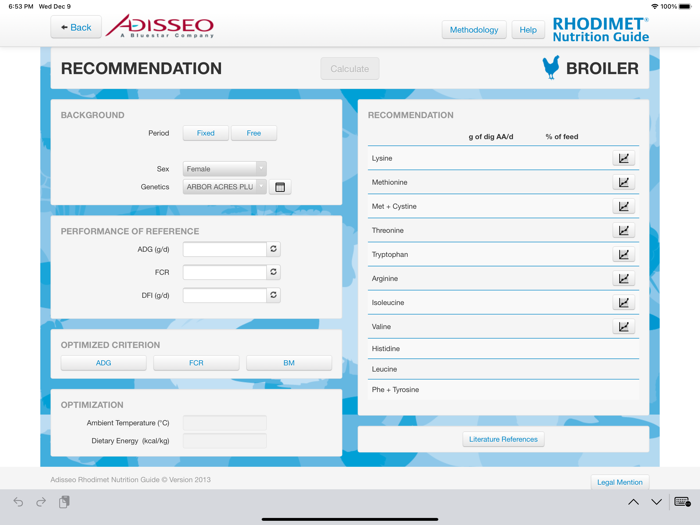Tap the DFI (g/d) input field
Screen dimensions: 700x525
pyautogui.click(x=224, y=295)
